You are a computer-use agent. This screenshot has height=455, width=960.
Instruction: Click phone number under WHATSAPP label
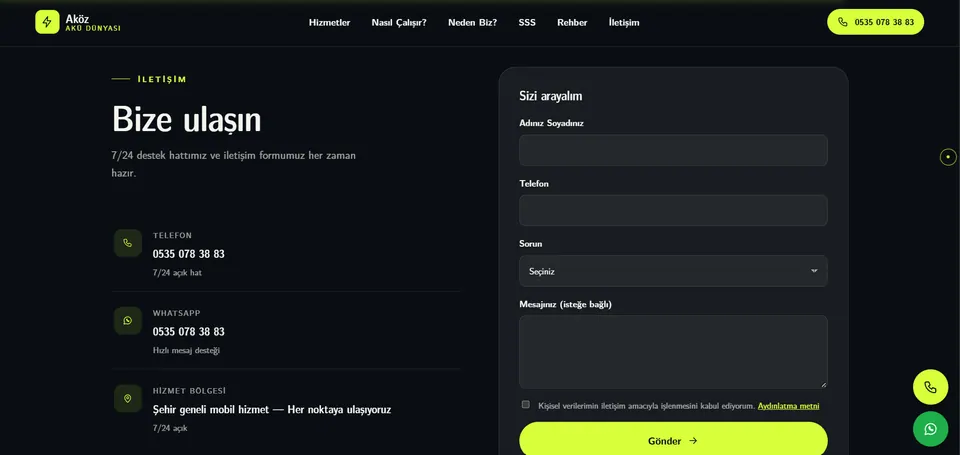pyautogui.click(x=189, y=332)
